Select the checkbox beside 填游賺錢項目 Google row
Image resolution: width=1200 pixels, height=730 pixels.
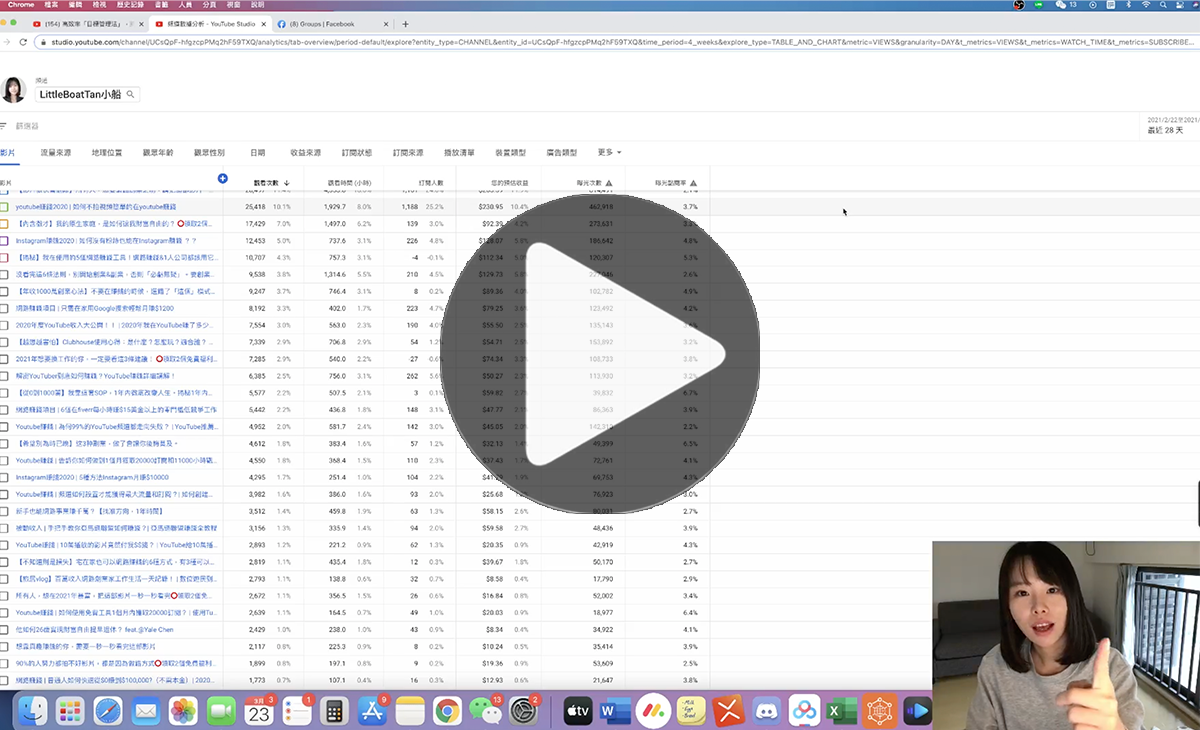pos(4,309)
